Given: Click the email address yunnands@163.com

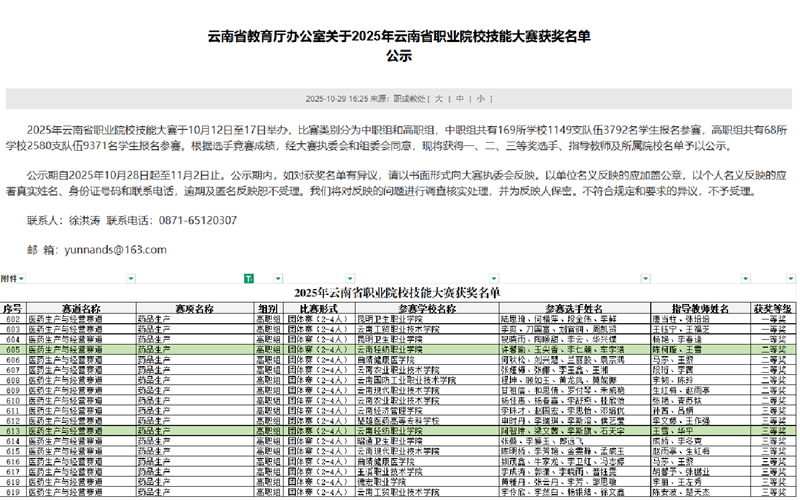Looking at the screenshot, I should (111, 249).
